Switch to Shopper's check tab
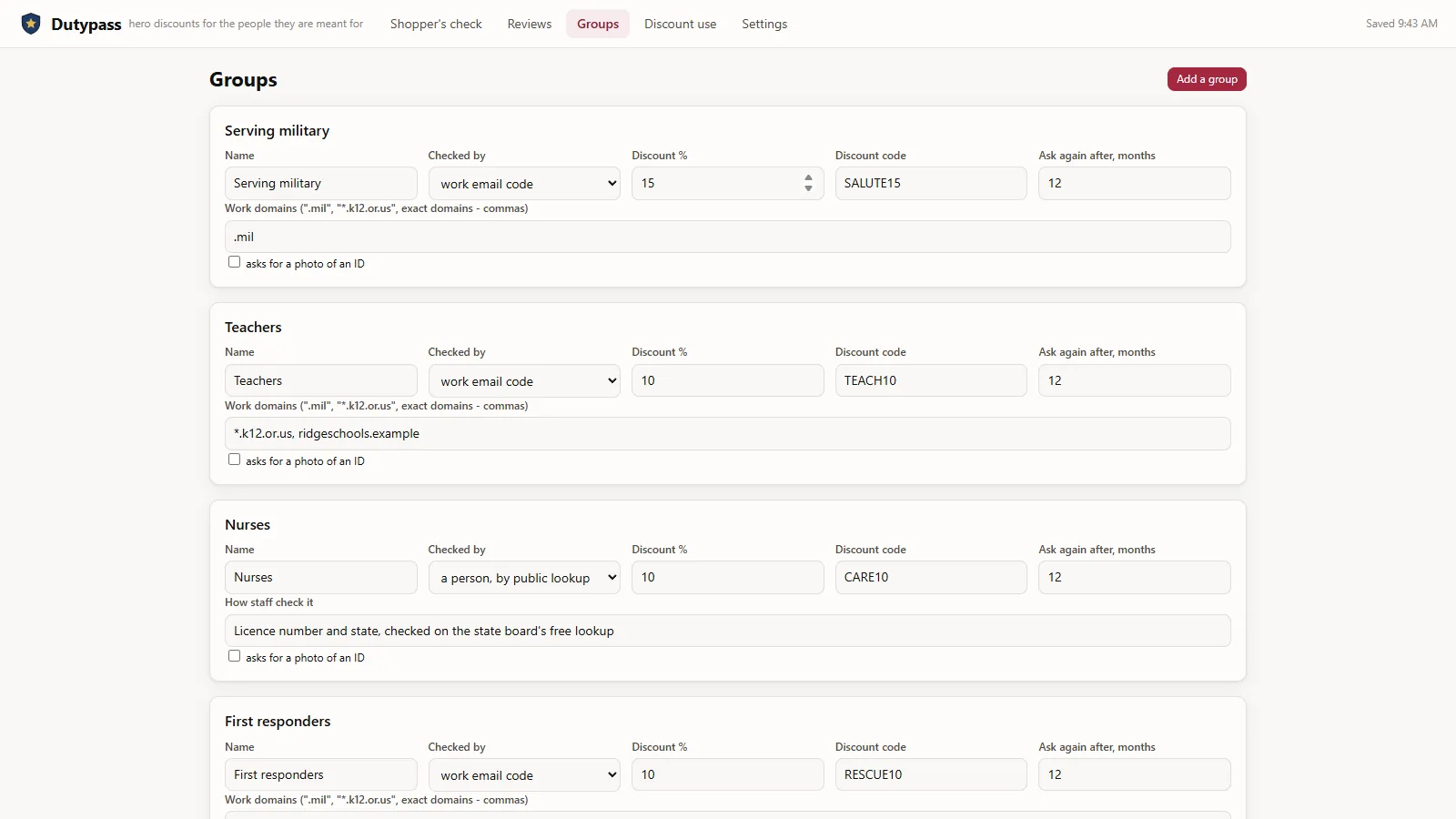This screenshot has width=1456, height=819. 436,24
